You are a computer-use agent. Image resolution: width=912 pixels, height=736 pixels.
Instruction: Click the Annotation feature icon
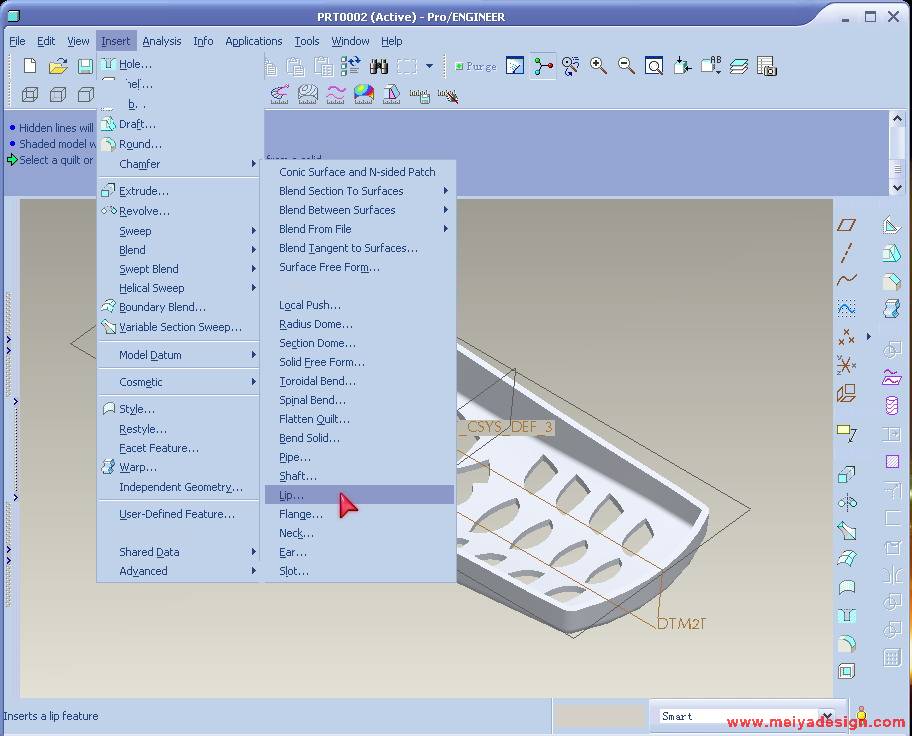pyautogui.click(x=847, y=433)
